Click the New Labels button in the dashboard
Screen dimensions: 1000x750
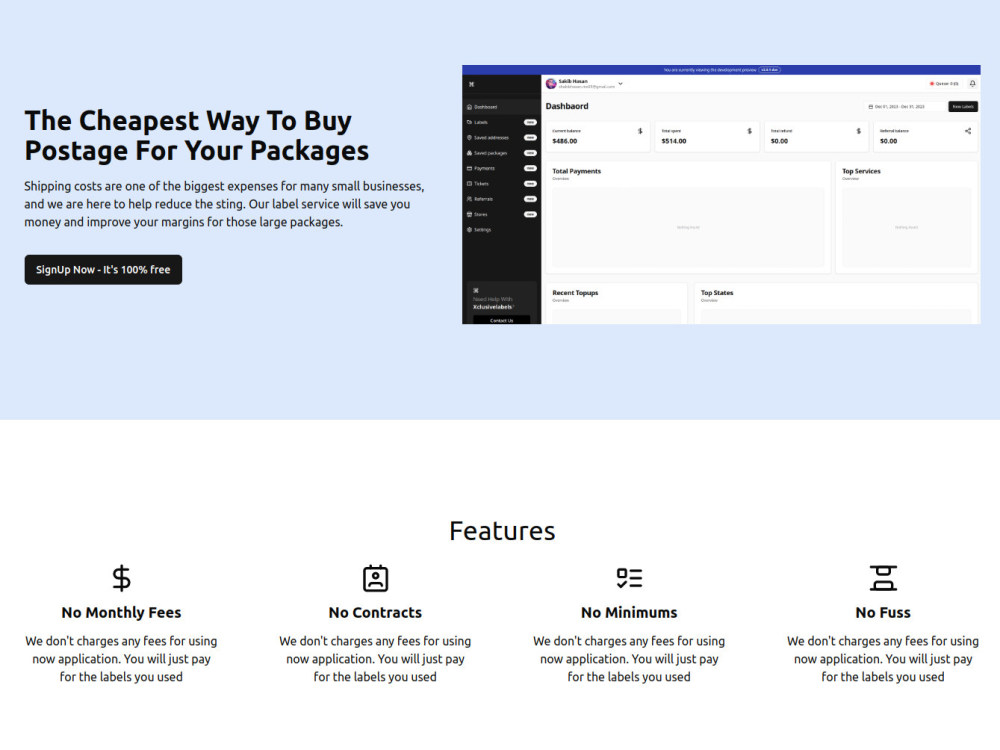(x=963, y=107)
